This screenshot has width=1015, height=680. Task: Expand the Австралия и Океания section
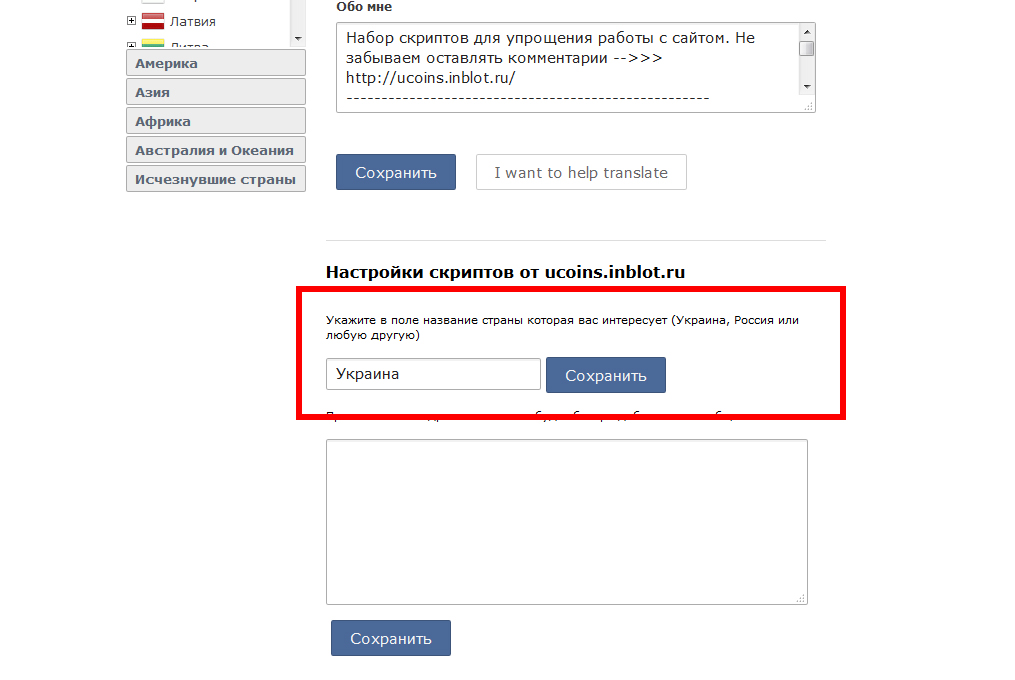215,150
